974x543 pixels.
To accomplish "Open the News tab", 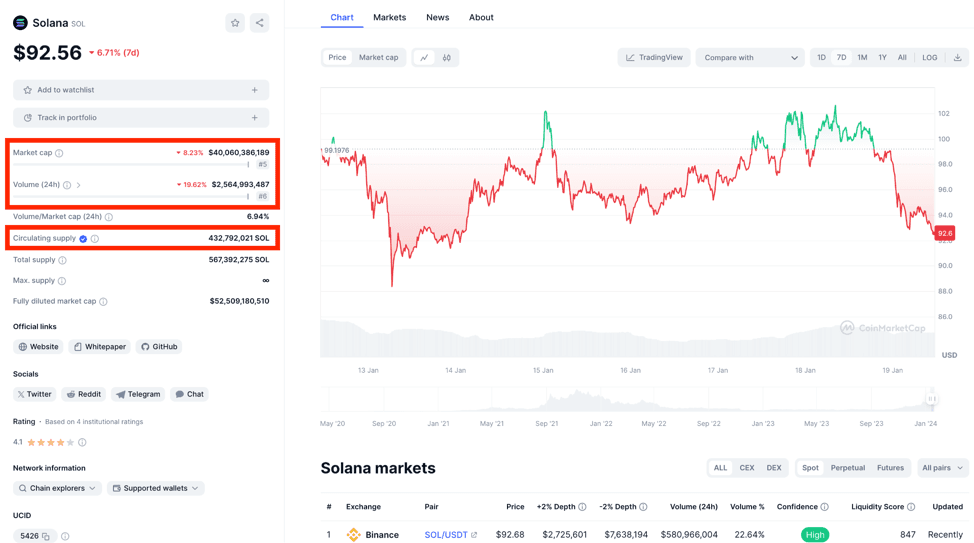I will (437, 18).
